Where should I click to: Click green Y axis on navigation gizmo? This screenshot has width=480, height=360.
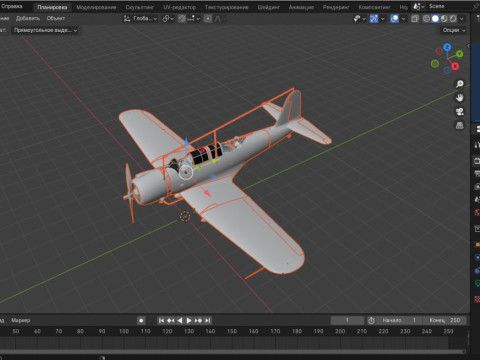tap(460, 54)
